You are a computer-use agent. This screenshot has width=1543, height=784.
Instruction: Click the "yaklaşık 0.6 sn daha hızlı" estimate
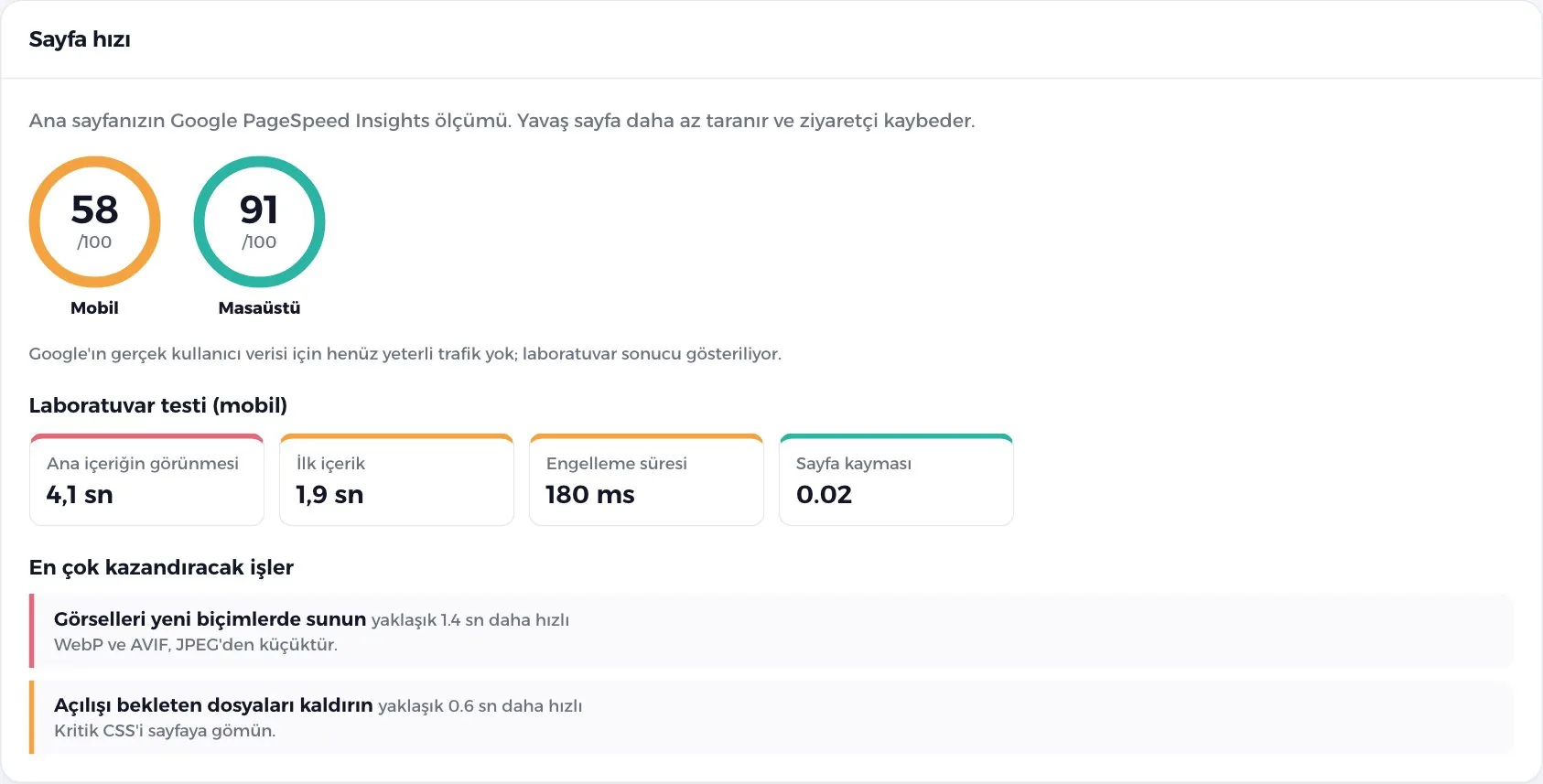(x=480, y=706)
